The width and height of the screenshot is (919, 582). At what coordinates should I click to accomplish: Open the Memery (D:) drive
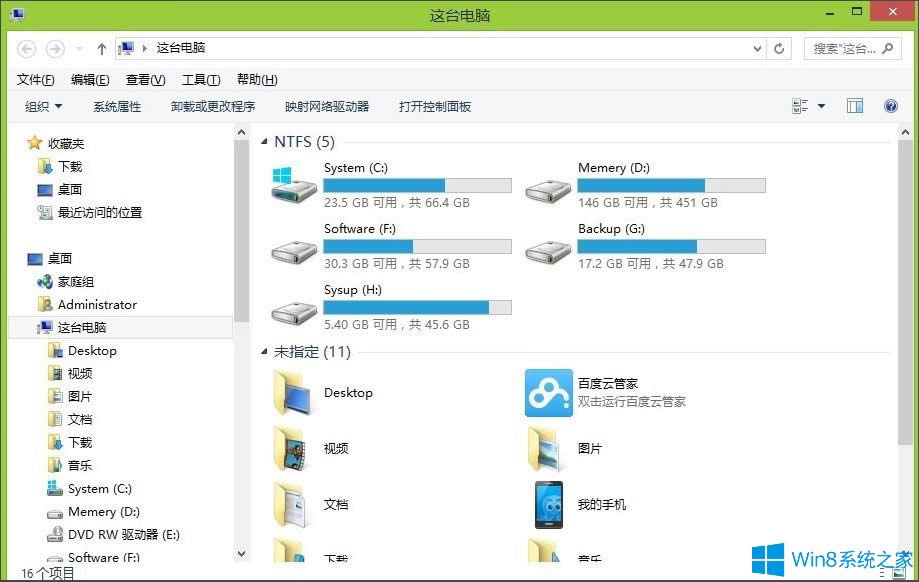(613, 168)
